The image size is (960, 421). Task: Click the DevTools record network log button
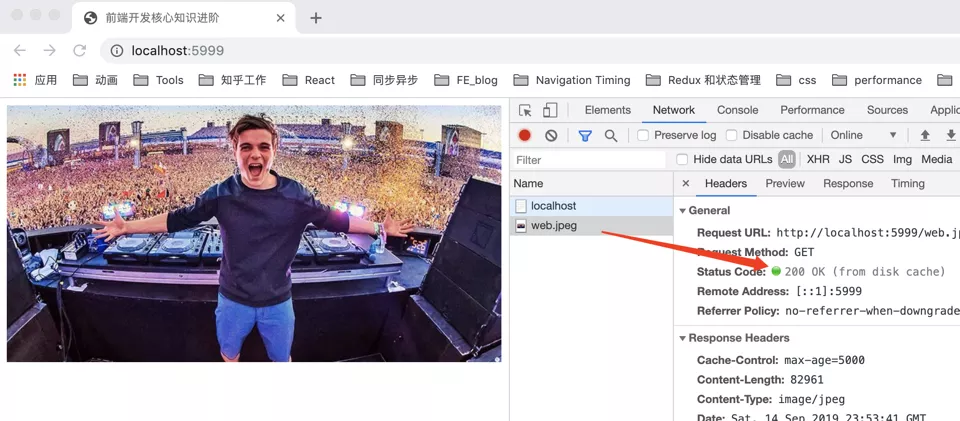pyautogui.click(x=524, y=135)
